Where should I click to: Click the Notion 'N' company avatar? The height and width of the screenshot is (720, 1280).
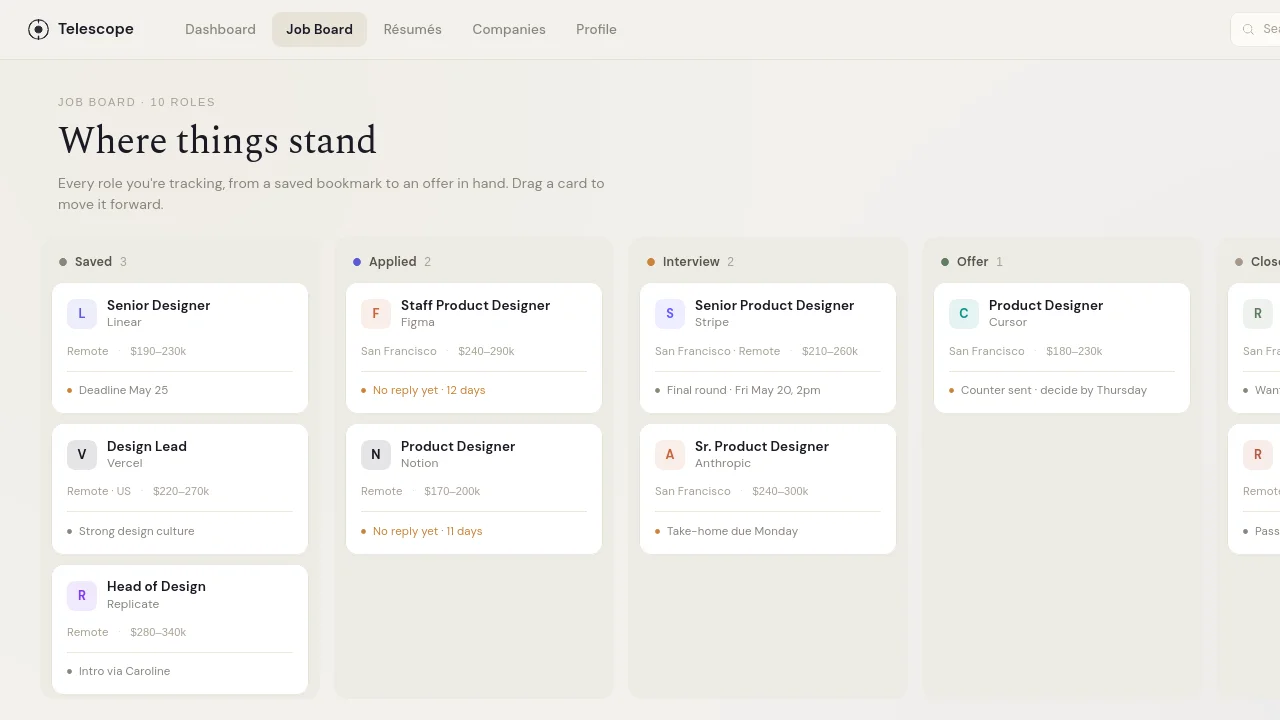click(x=376, y=454)
